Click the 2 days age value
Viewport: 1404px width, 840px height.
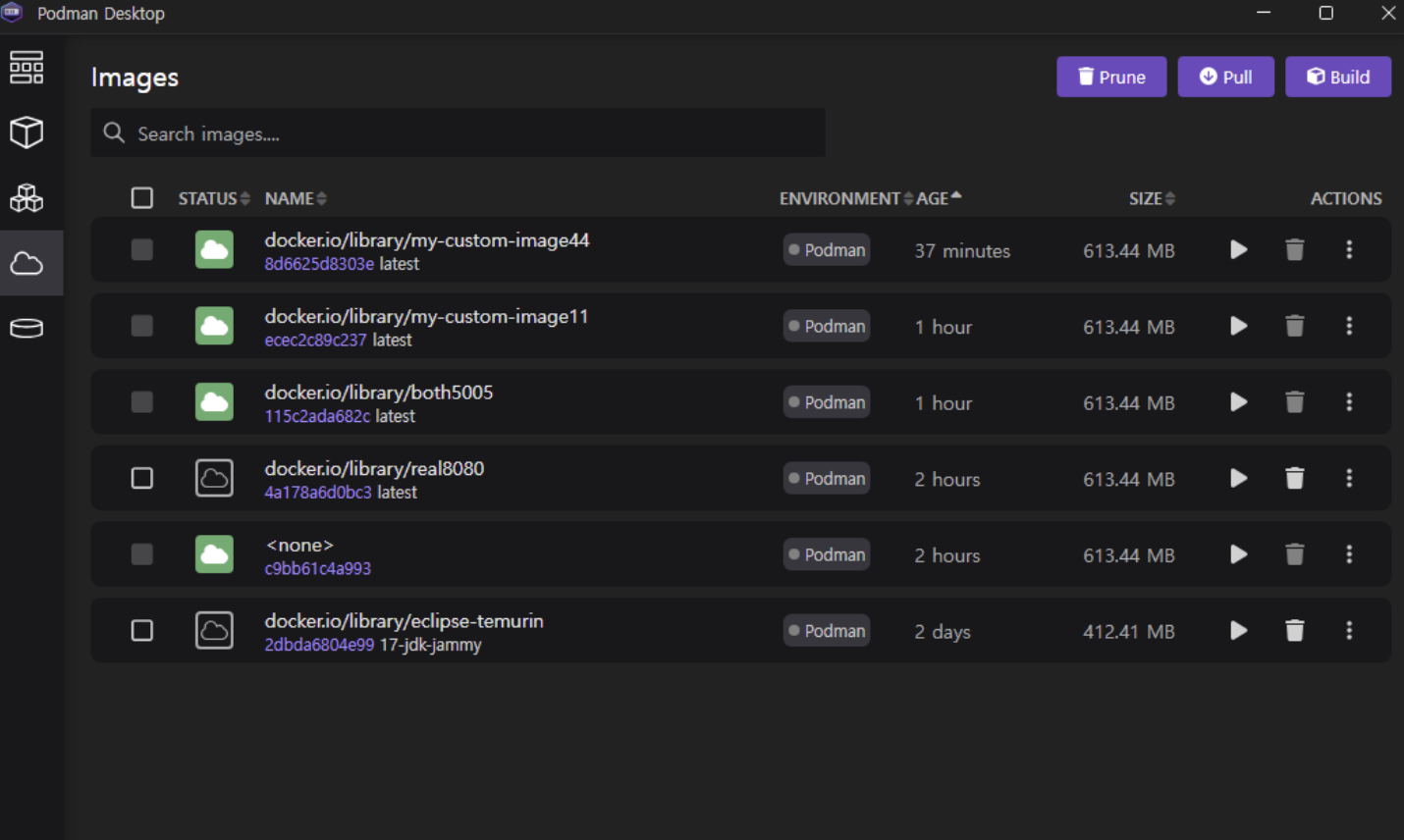(x=943, y=632)
